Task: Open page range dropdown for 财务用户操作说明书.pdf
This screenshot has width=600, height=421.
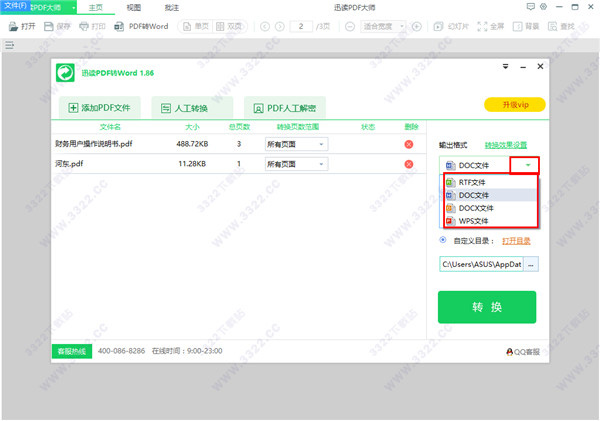Action: [321, 144]
